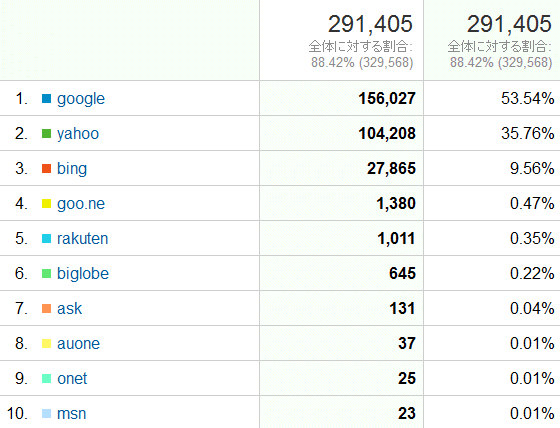Screen dimensions: 560x428
Task: Click the red-orange swatch beside bing
Action: (x=46, y=169)
